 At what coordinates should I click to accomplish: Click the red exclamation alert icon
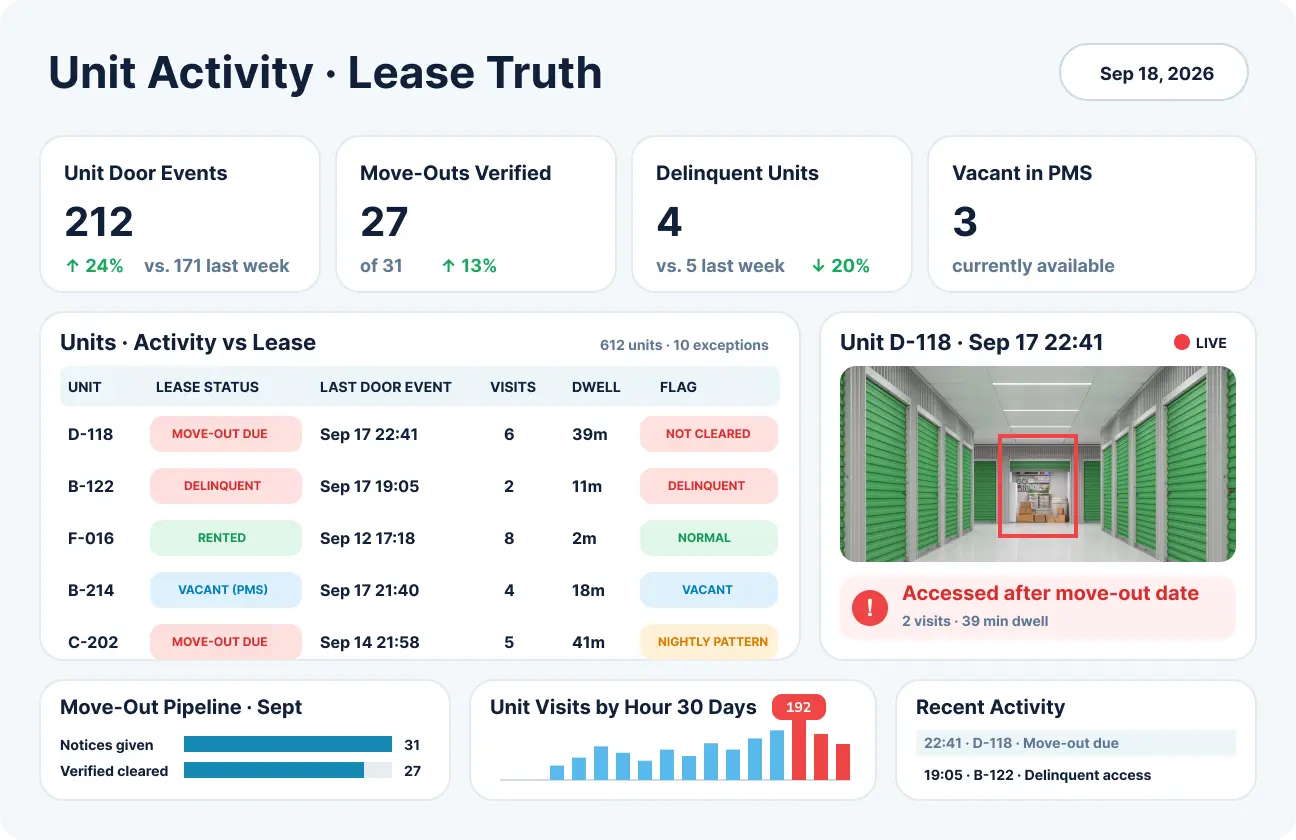(870, 607)
